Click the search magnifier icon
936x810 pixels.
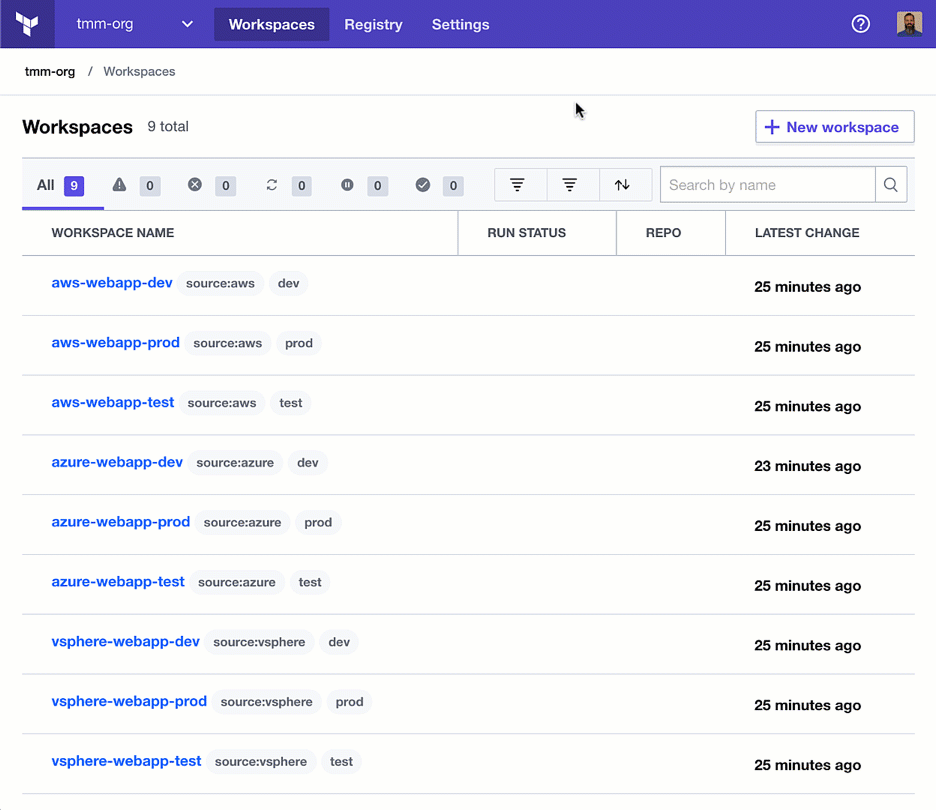[x=890, y=184]
